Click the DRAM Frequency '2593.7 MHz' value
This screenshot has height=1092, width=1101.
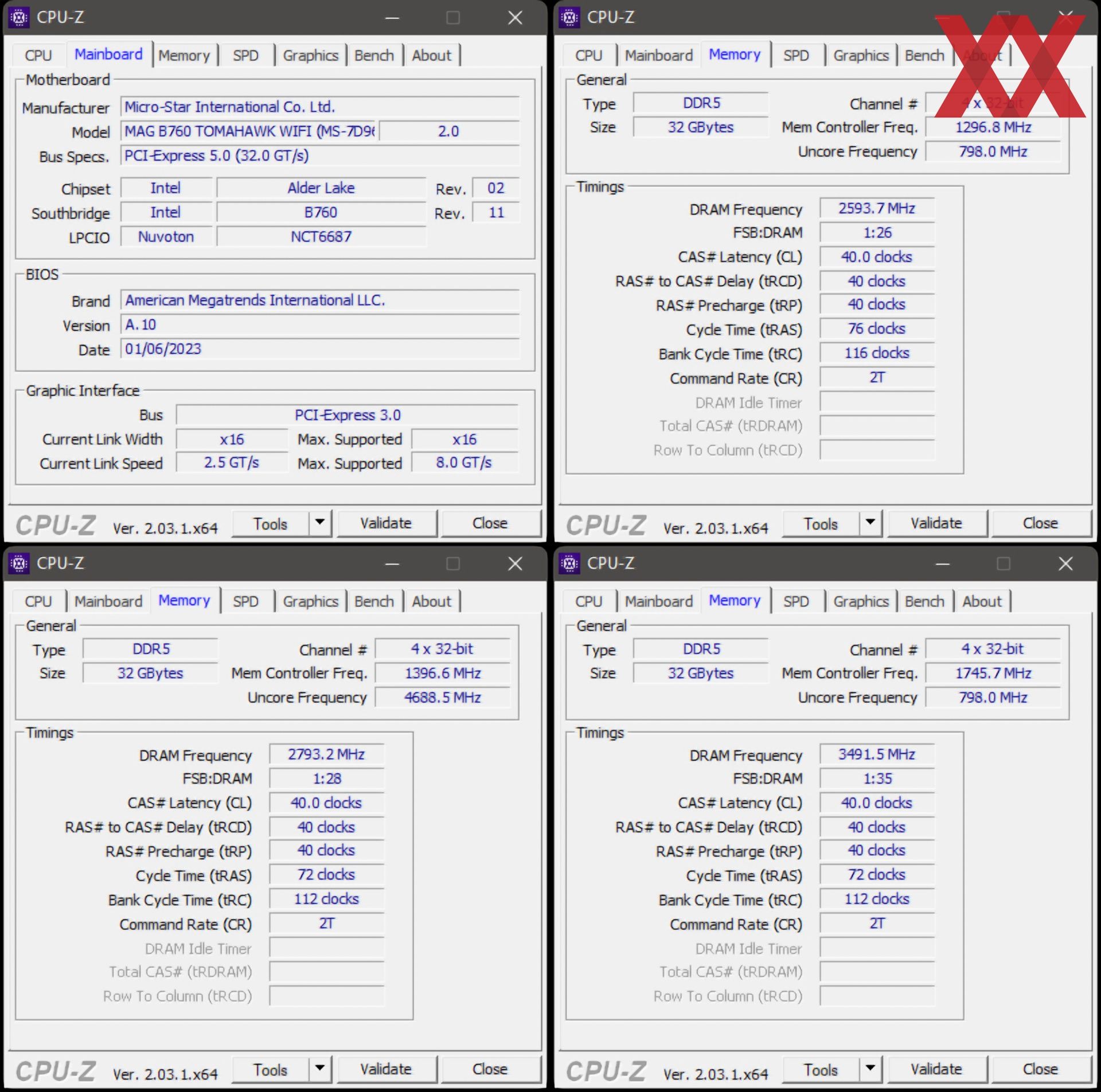click(x=877, y=209)
